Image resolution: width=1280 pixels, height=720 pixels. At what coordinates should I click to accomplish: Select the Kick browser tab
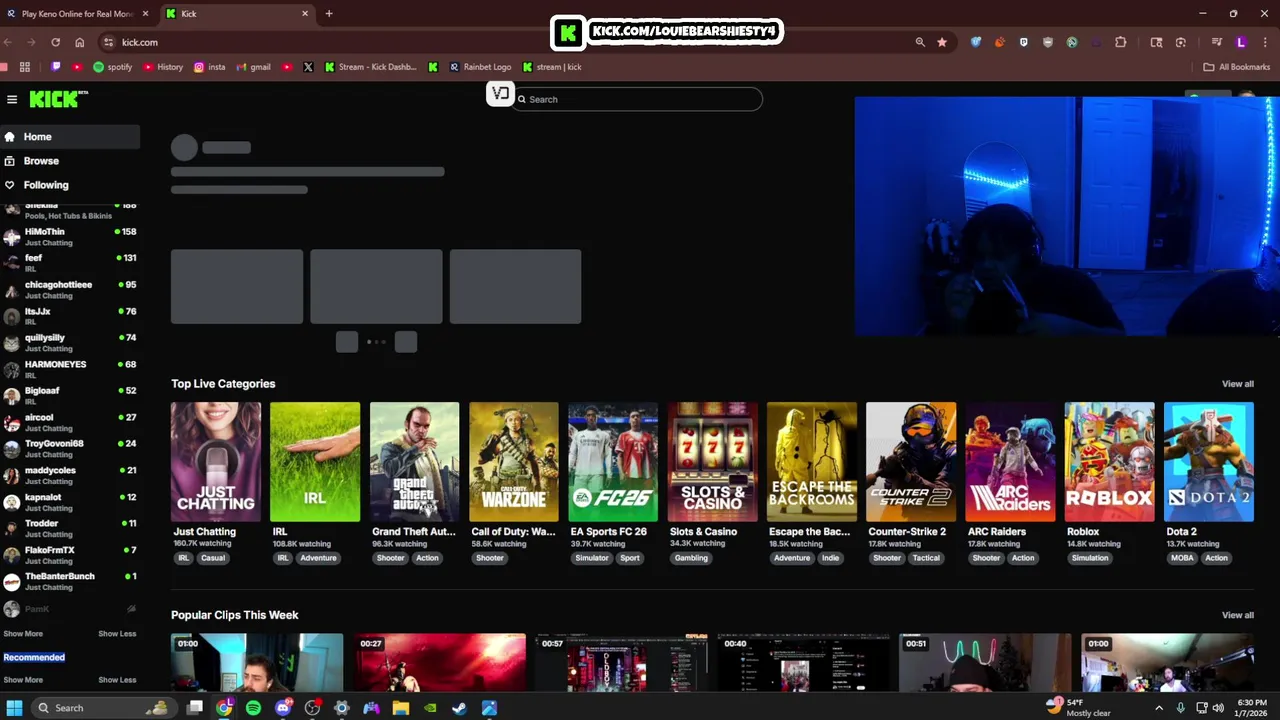click(237, 14)
